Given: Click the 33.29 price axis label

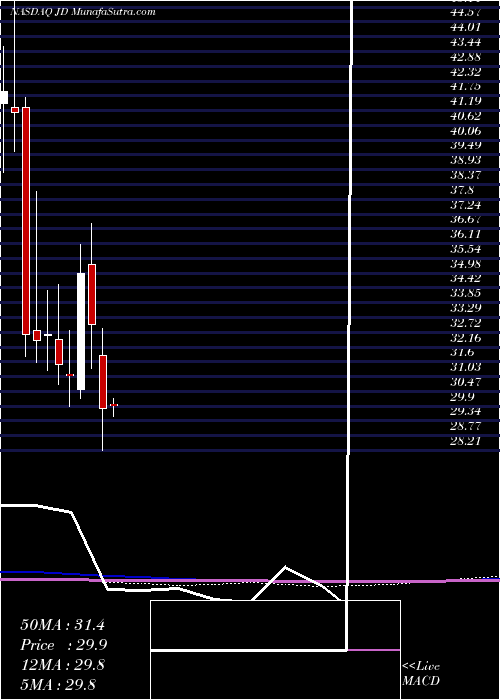Looking at the screenshot, I should (x=465, y=308).
